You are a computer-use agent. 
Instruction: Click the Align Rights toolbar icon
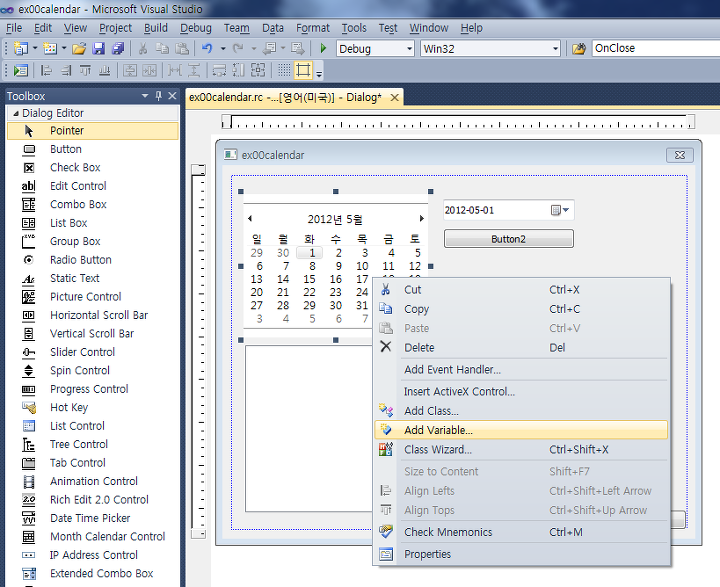66,70
